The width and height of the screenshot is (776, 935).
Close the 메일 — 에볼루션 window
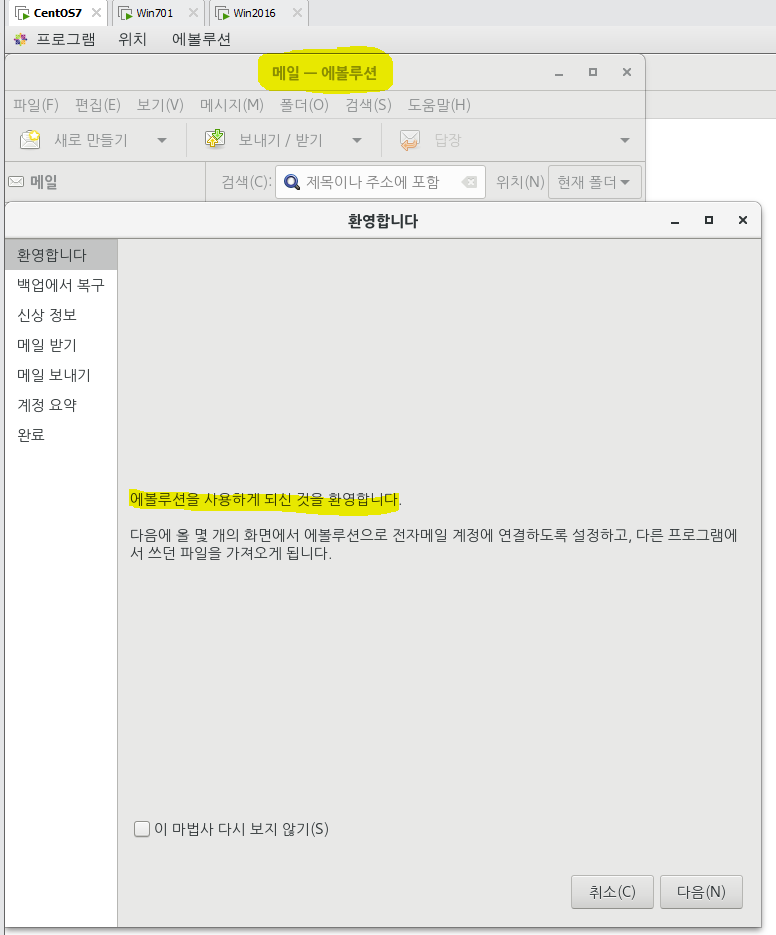[x=627, y=72]
